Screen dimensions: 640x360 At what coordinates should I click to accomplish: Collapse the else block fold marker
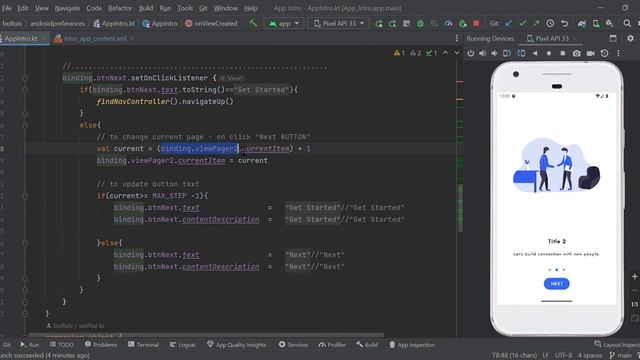coord(25,125)
